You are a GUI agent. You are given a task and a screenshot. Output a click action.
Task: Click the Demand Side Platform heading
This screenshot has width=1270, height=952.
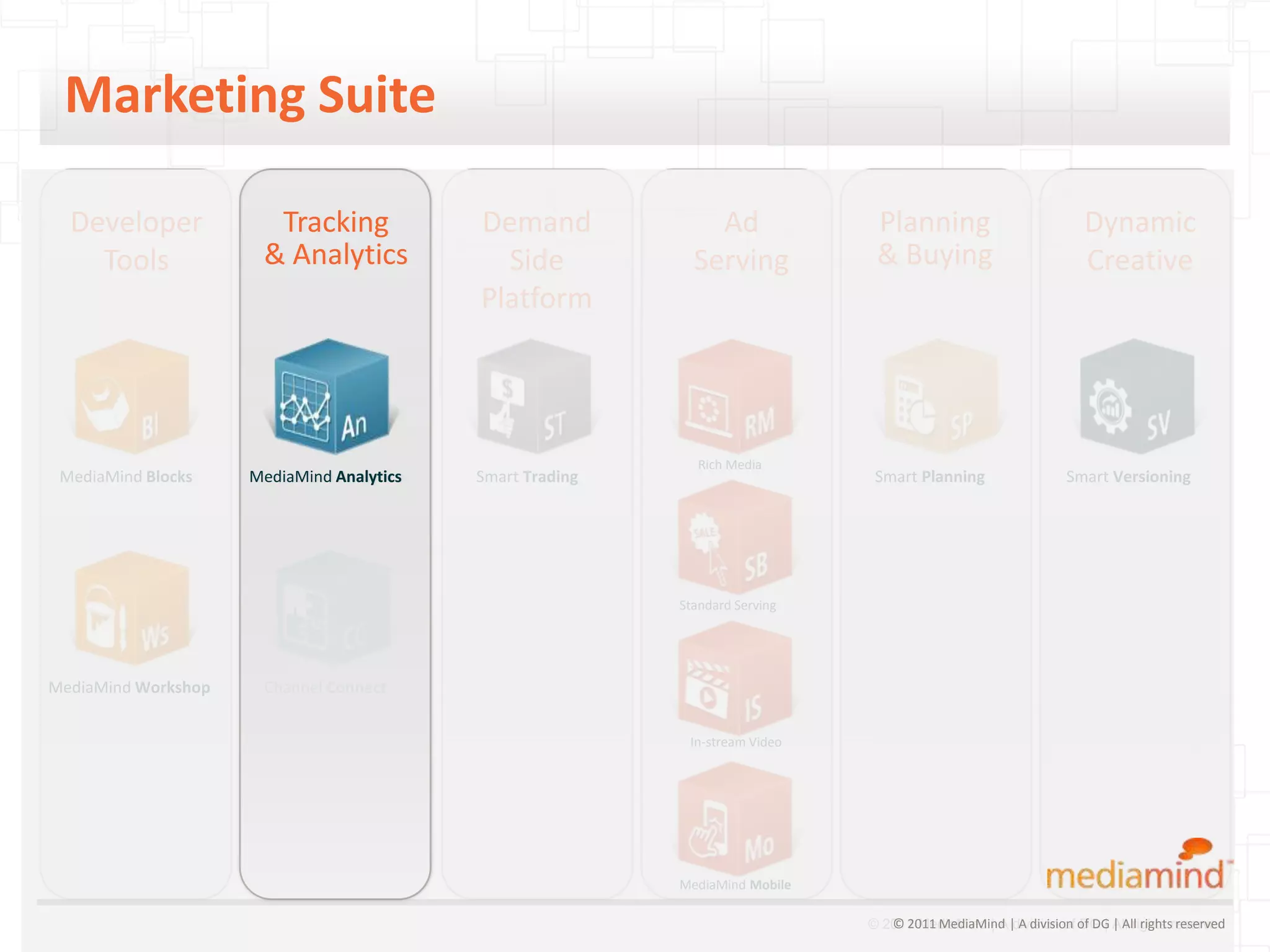536,259
